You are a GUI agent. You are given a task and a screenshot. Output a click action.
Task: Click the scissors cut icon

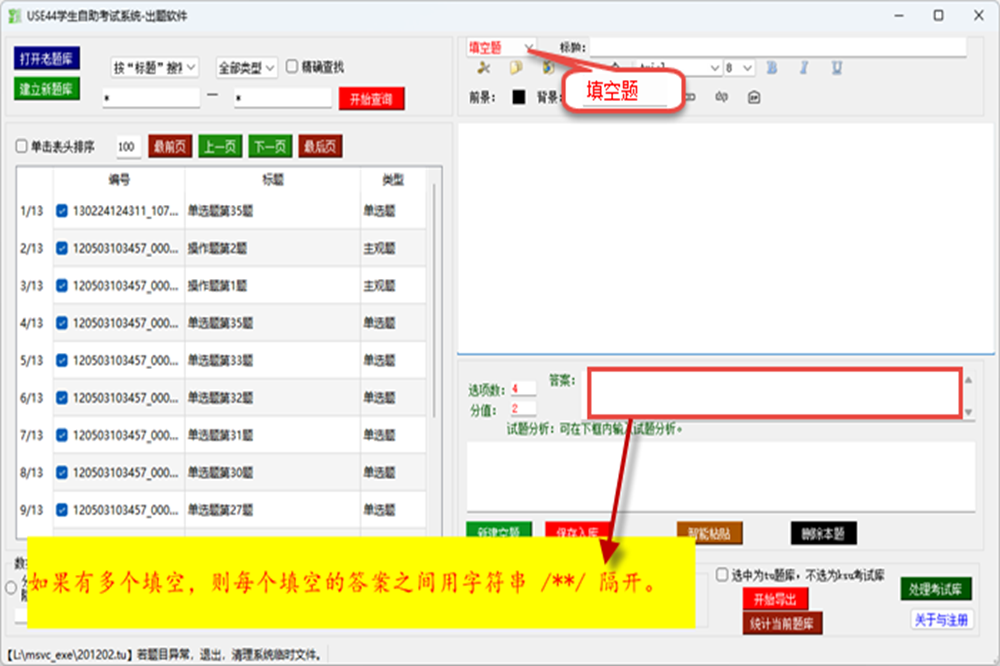point(483,68)
